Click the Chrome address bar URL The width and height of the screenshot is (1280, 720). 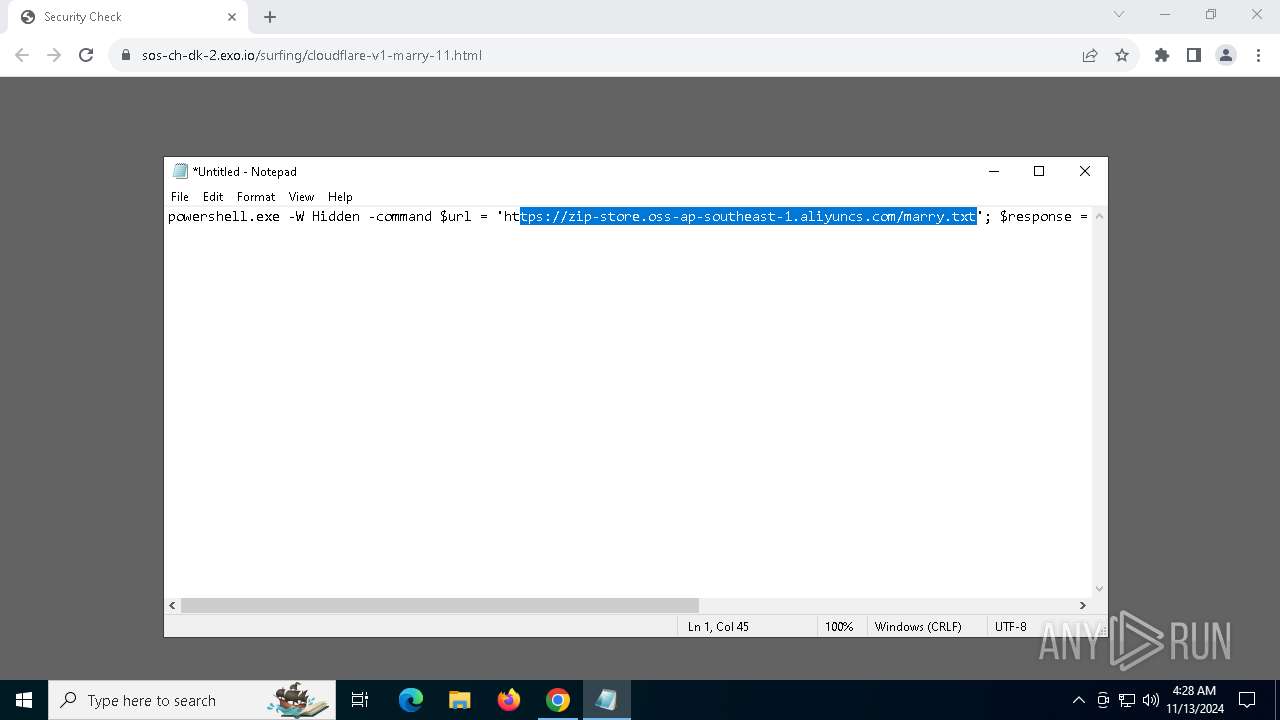point(312,55)
